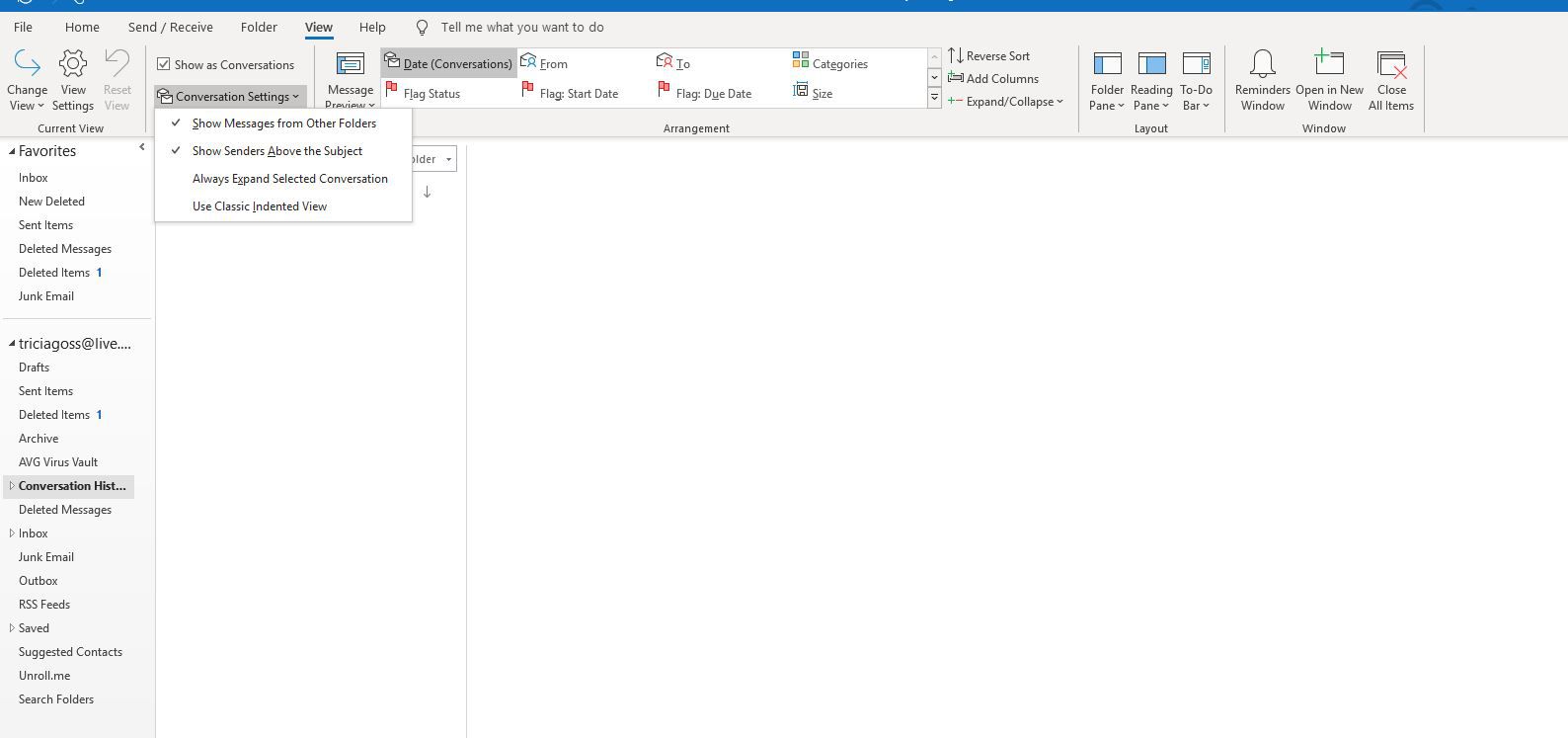The width and height of the screenshot is (1568, 738).
Task: Toggle Show as Conversations checkbox
Action: (164, 64)
